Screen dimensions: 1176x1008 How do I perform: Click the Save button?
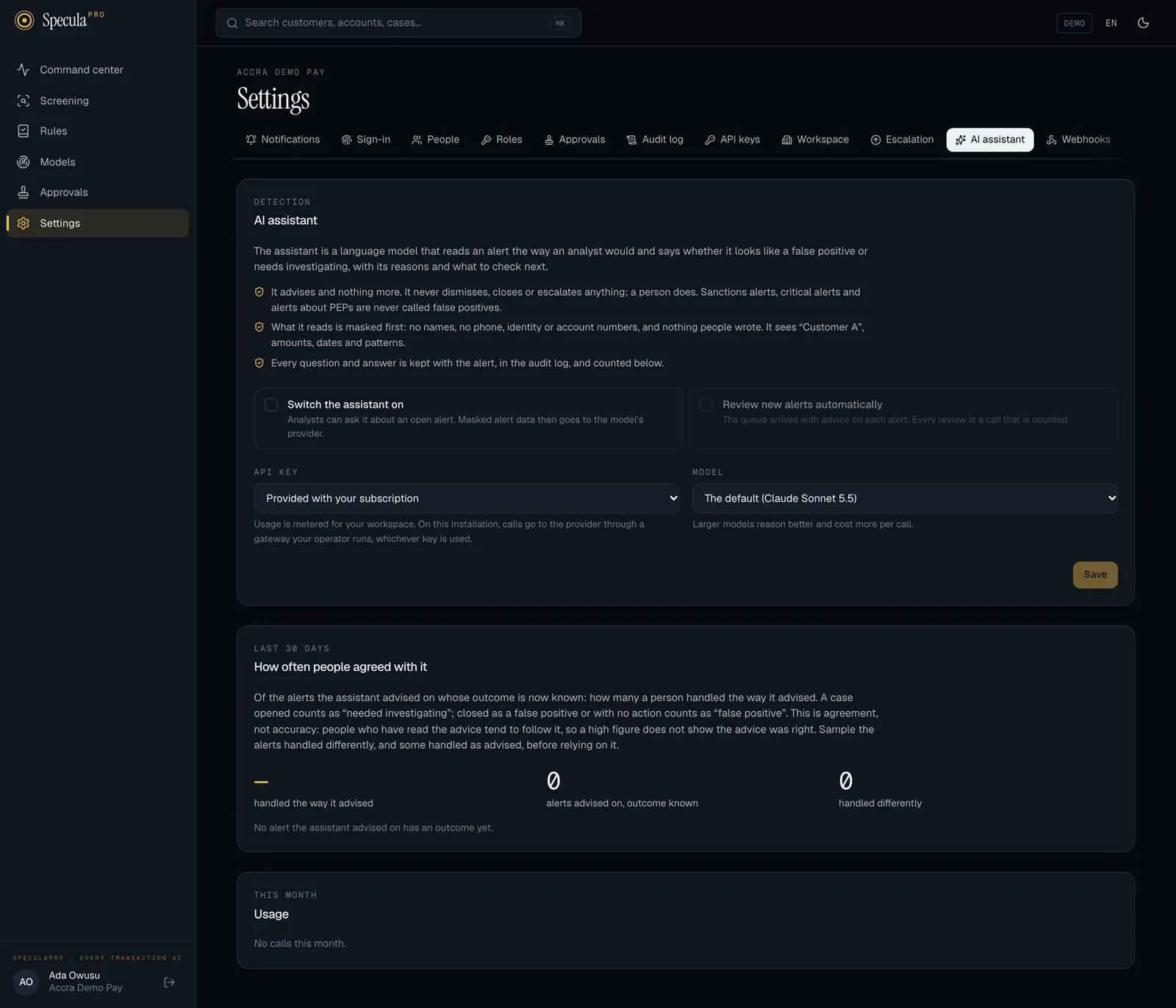pyautogui.click(x=1095, y=575)
